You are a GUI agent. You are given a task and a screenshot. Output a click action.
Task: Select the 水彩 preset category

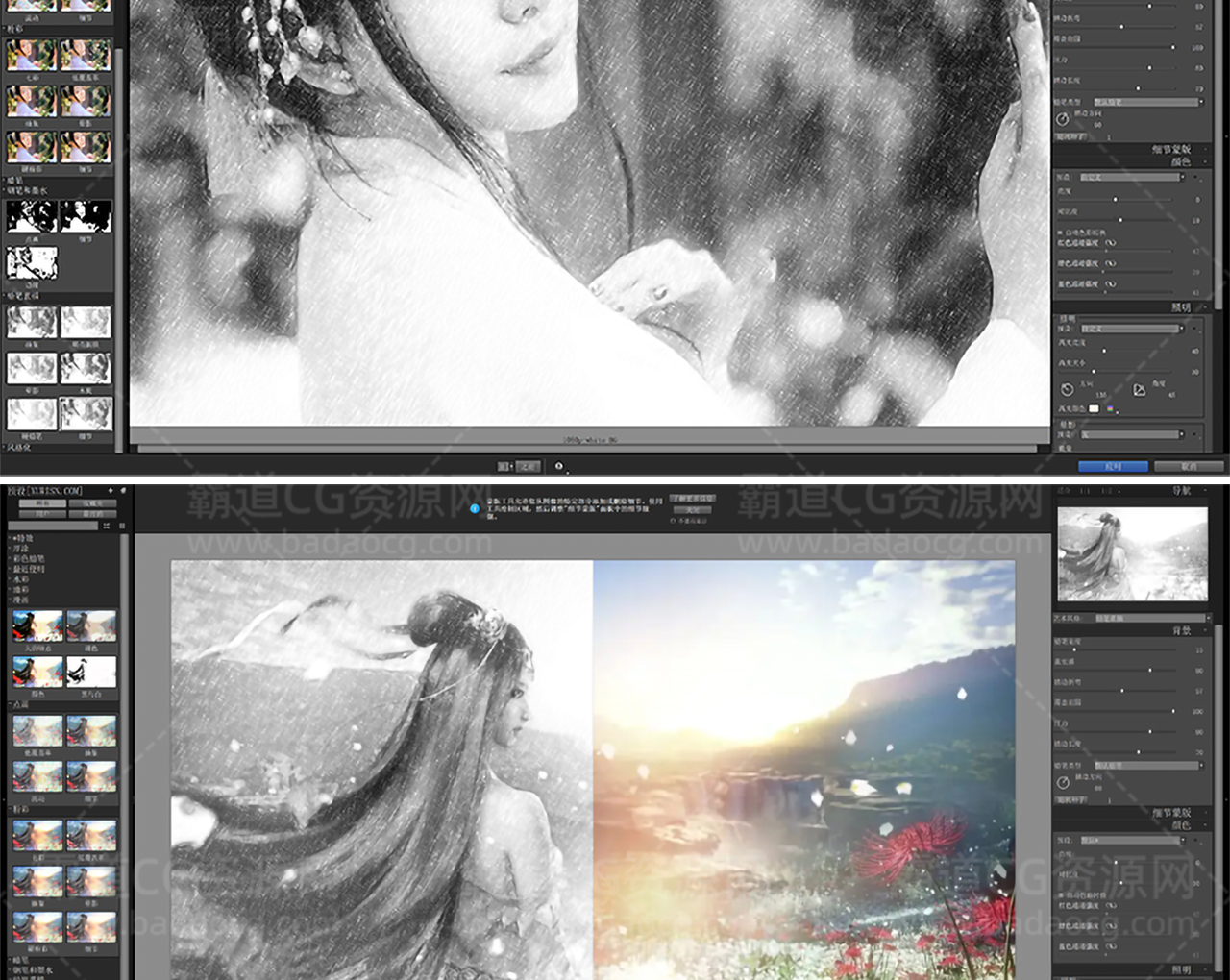(x=21, y=580)
